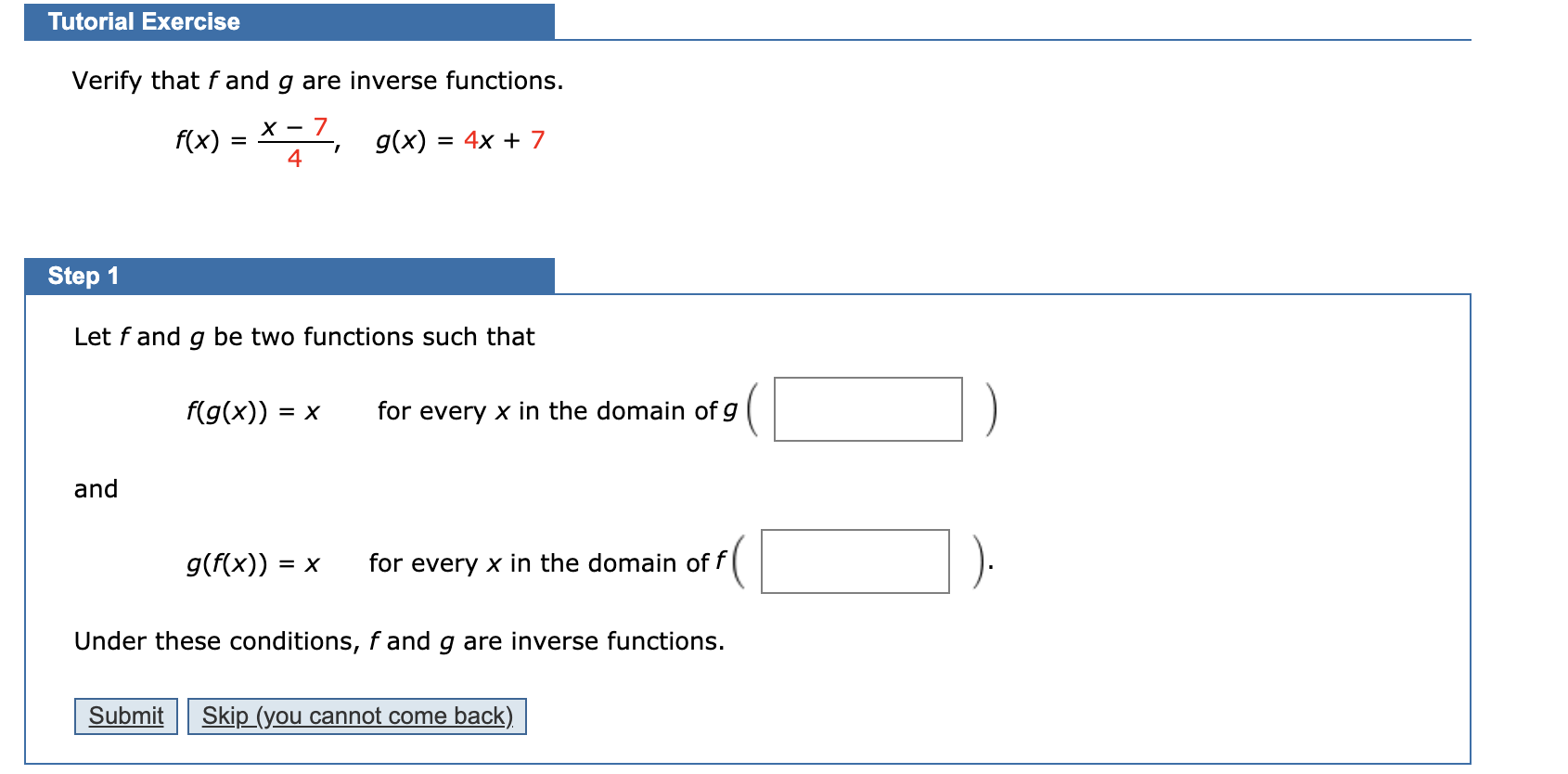Viewport: 1568px width, 774px height.
Task: Click the Skip (you cannot come back) link
Action: point(357,716)
